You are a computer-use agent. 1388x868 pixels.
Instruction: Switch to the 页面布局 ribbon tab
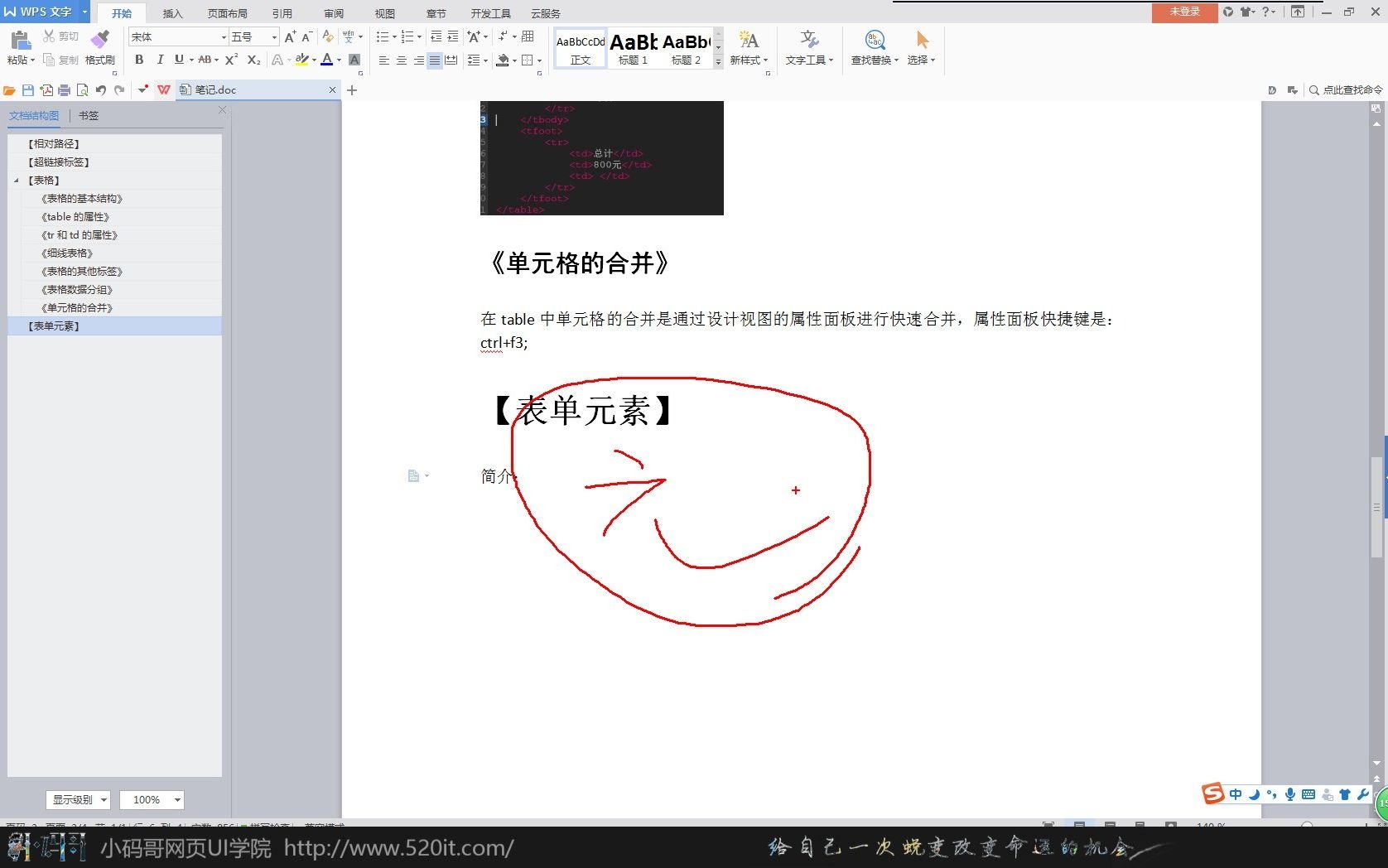pos(228,13)
